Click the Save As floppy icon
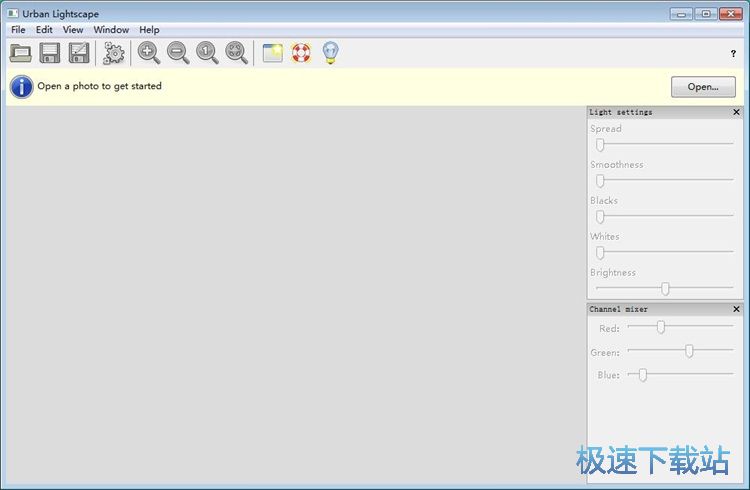Image resolution: width=750 pixels, height=490 pixels. [79, 53]
